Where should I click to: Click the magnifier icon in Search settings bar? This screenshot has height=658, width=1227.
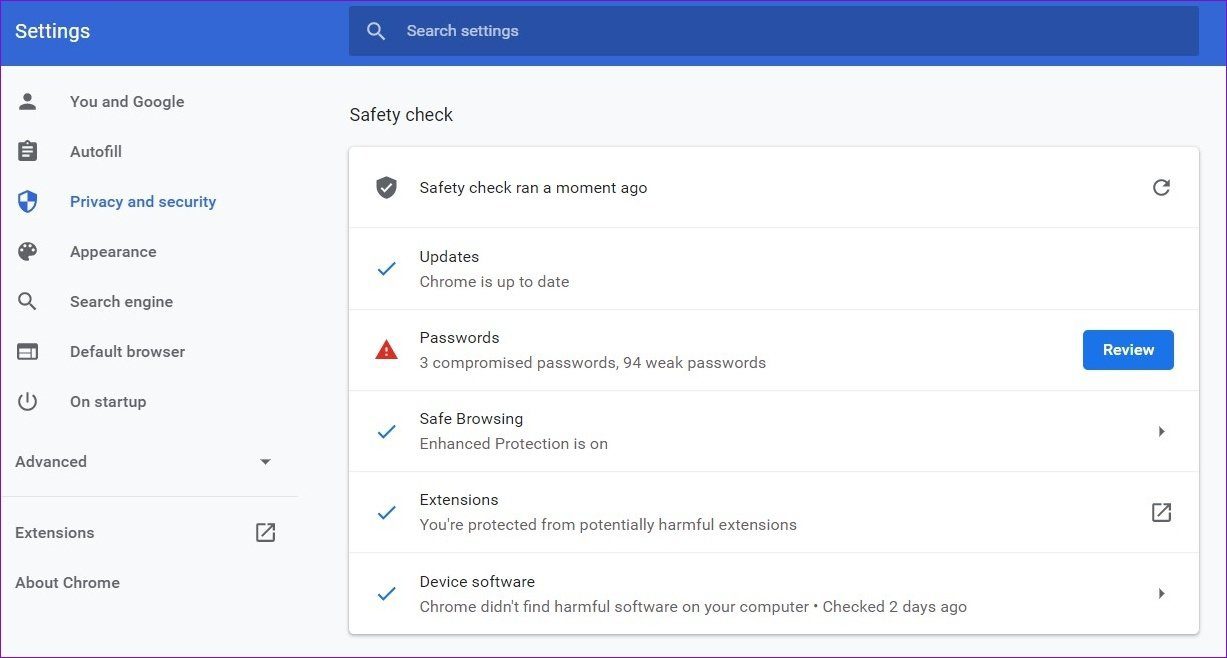point(376,31)
